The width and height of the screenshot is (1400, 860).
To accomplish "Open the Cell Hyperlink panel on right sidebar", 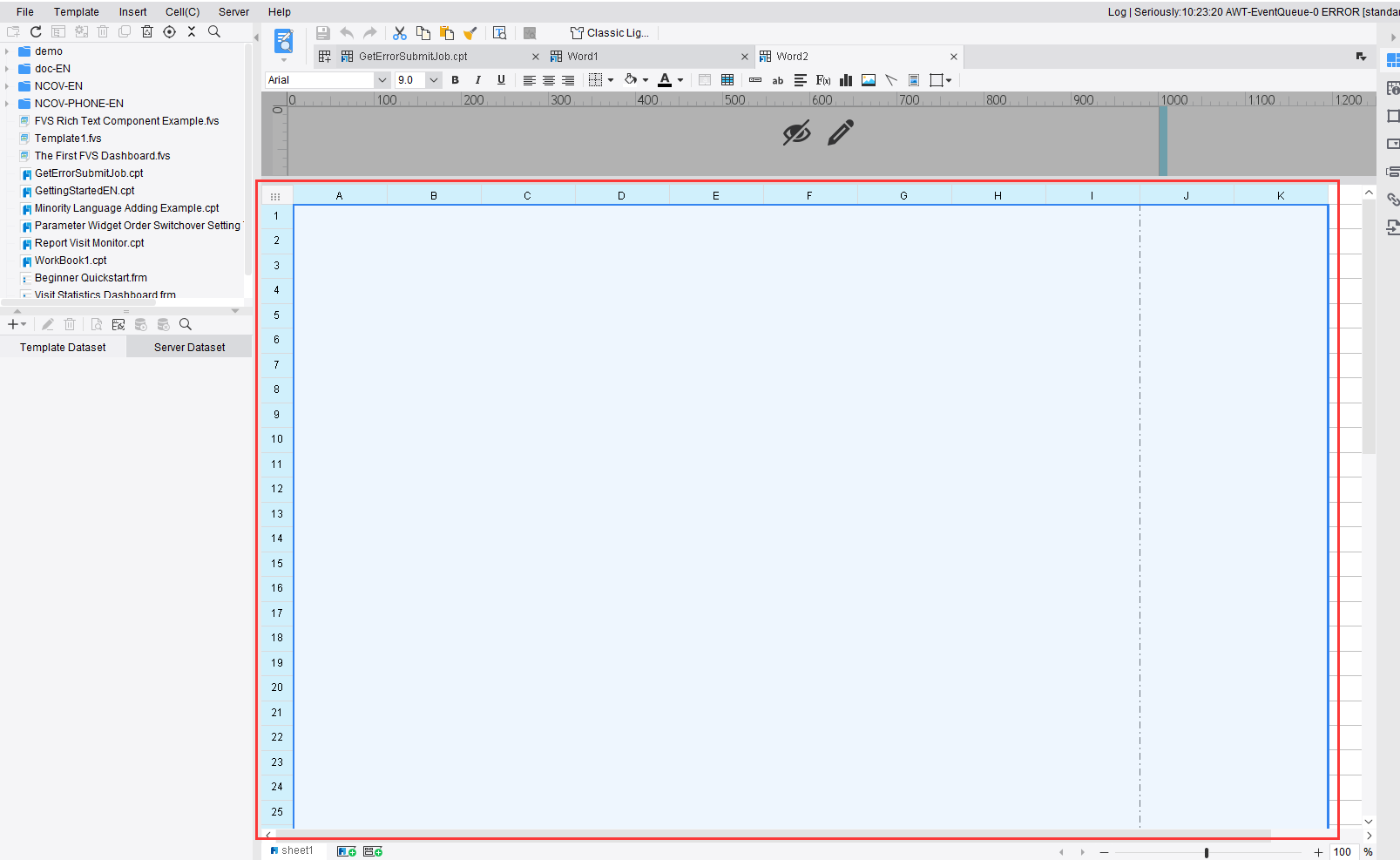I will pyautogui.click(x=1392, y=199).
